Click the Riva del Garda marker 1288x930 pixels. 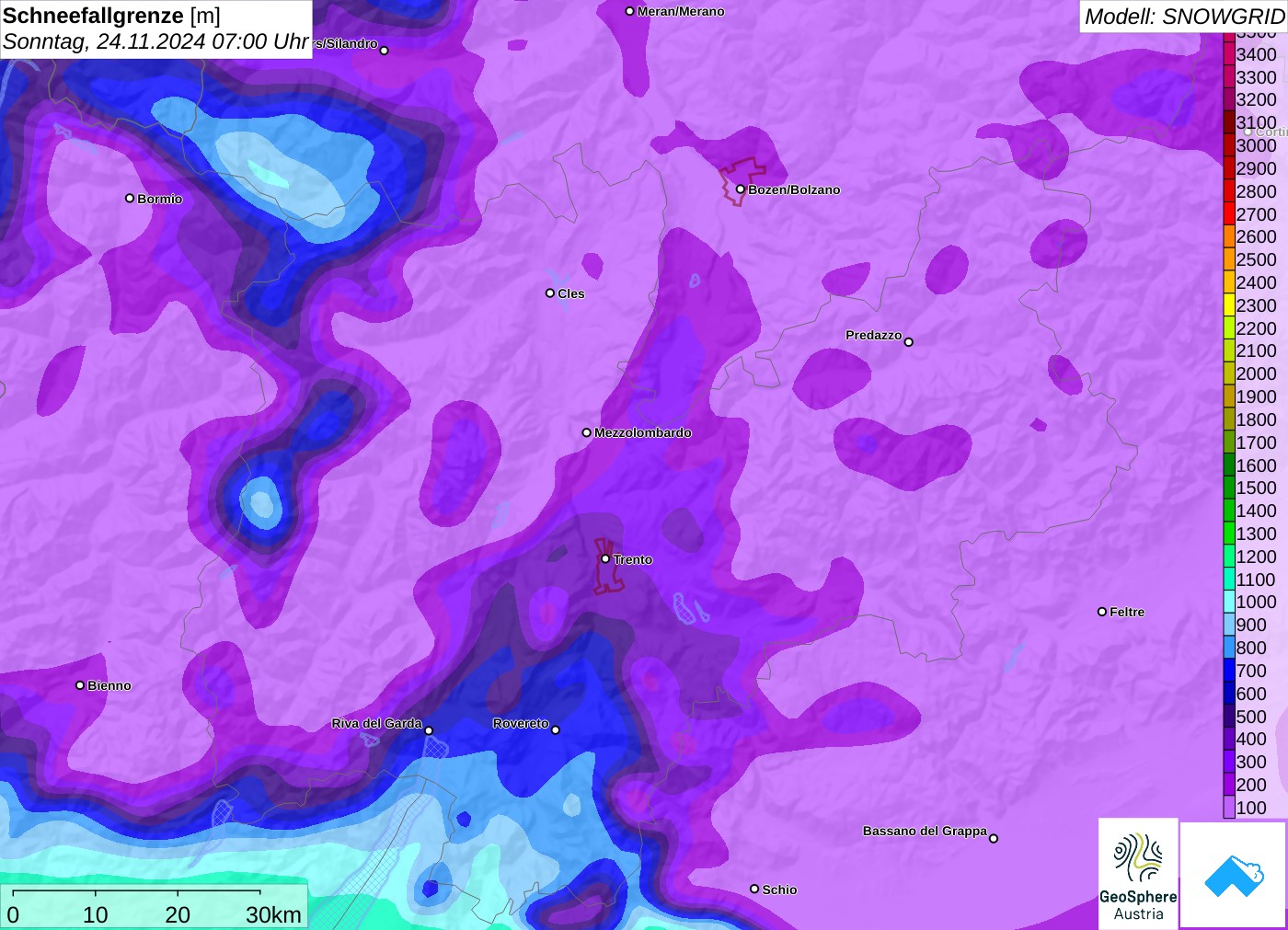(429, 730)
